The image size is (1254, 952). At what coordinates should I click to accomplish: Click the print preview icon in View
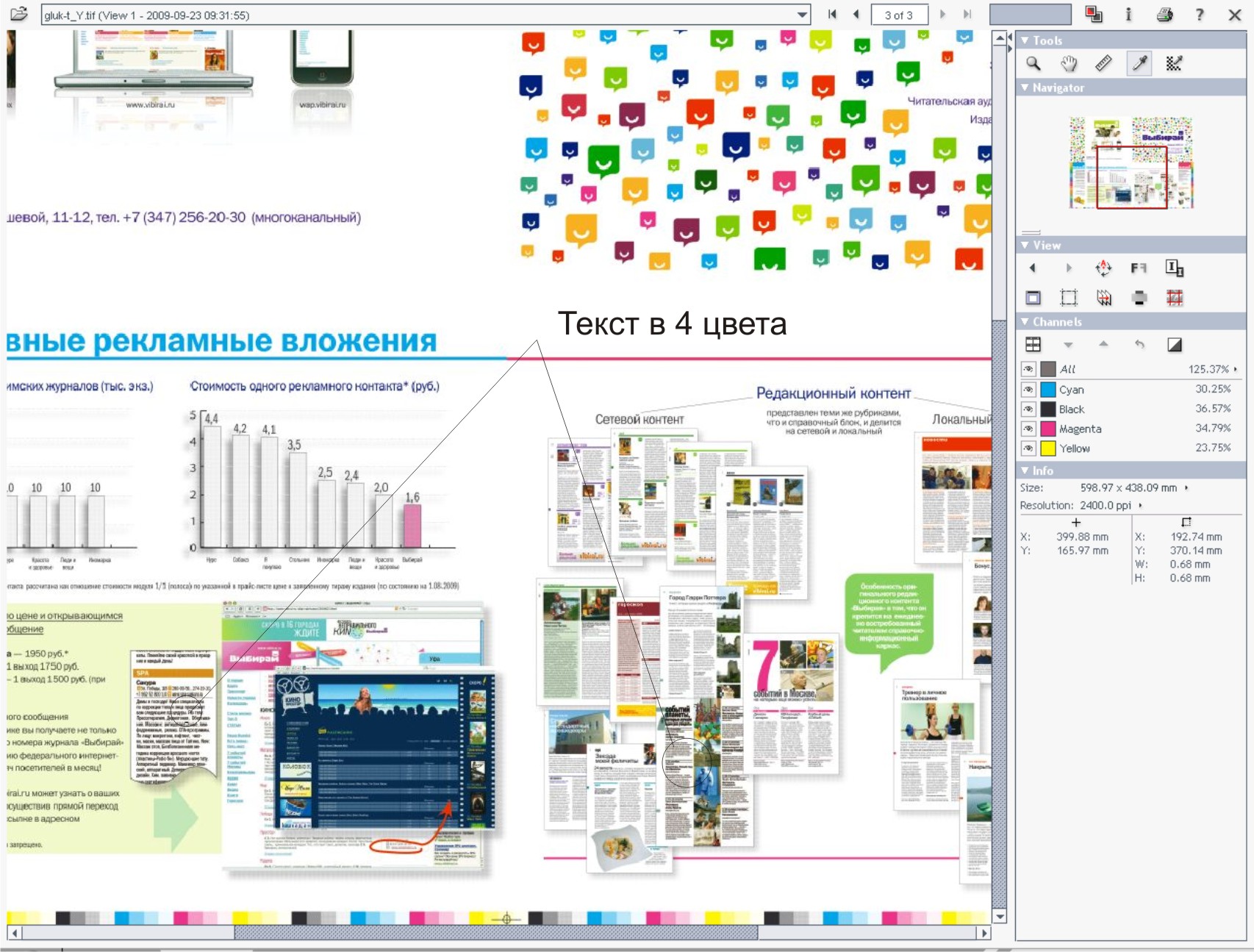pos(1139,298)
